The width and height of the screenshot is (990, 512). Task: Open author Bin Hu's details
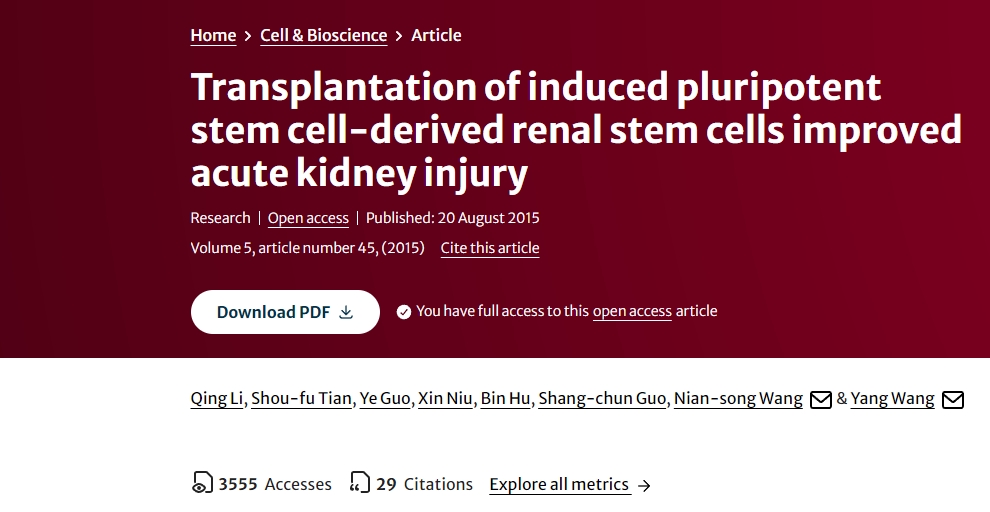point(505,399)
